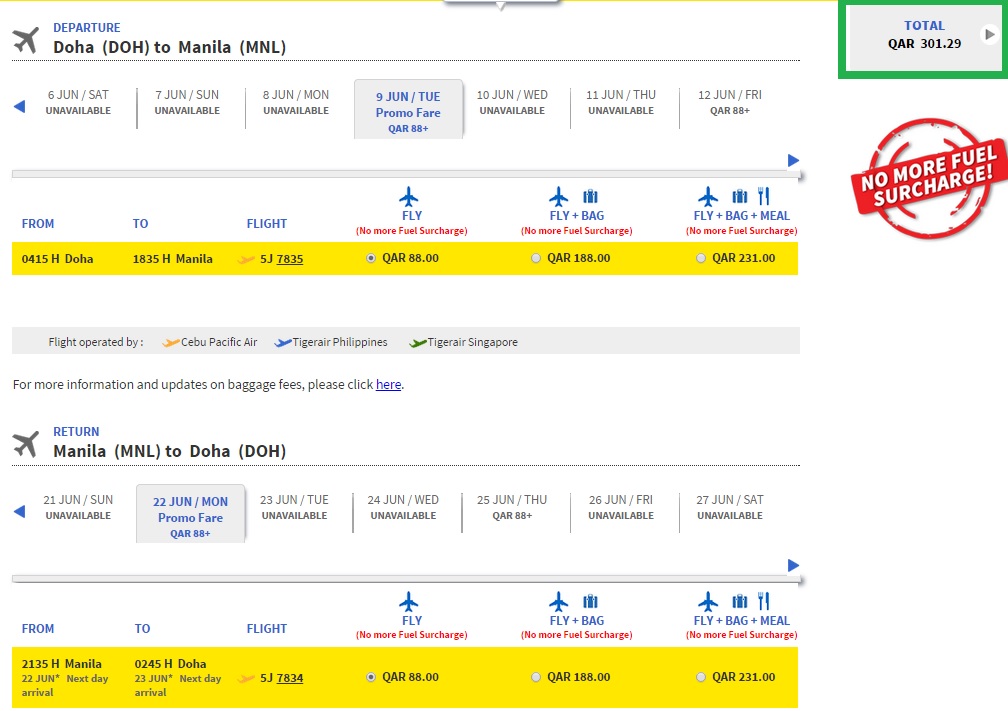This screenshot has height=711, width=1008.
Task: Click the departure airplane icon beside Doha to Manila
Action: pos(26,40)
